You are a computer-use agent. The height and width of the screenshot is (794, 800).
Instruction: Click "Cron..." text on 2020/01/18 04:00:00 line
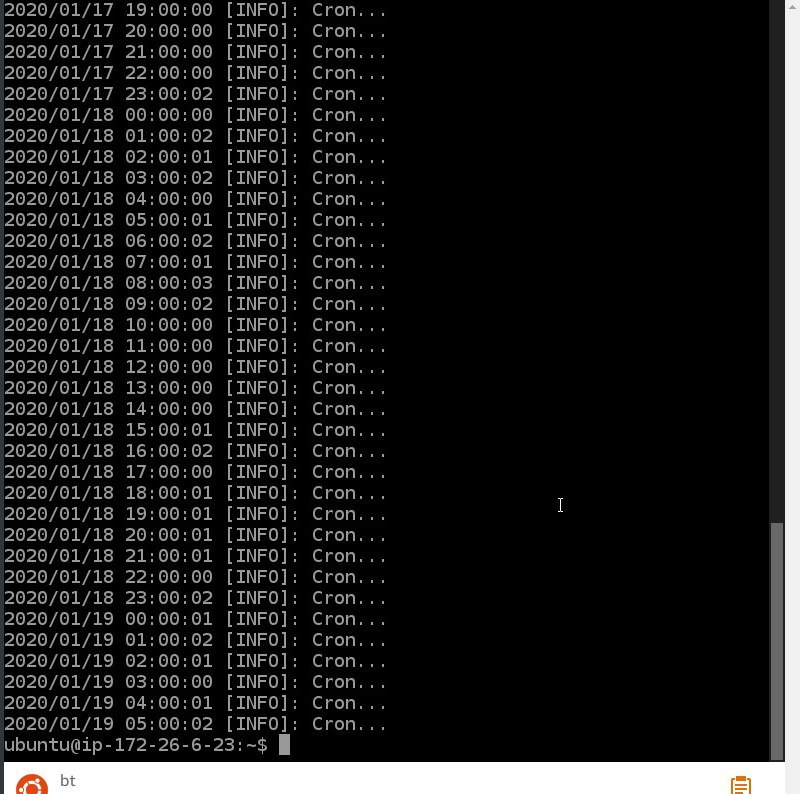click(x=349, y=199)
